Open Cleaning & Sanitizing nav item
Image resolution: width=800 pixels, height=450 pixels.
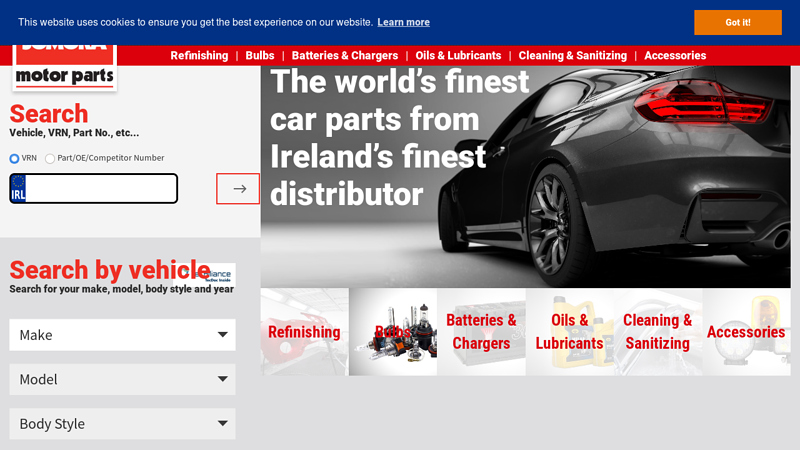[572, 56]
